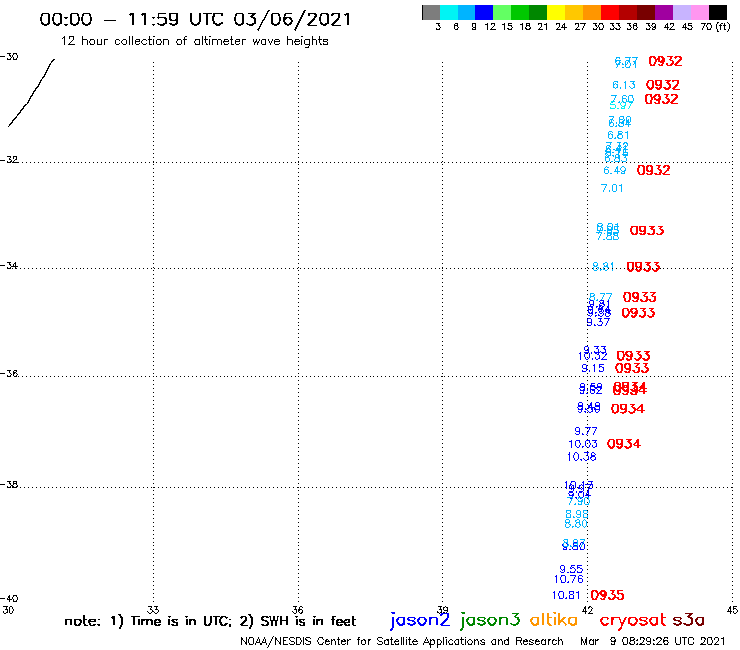Click red time '0934' beside 10.03
This screenshot has height=650, width=740.
(x=624, y=444)
